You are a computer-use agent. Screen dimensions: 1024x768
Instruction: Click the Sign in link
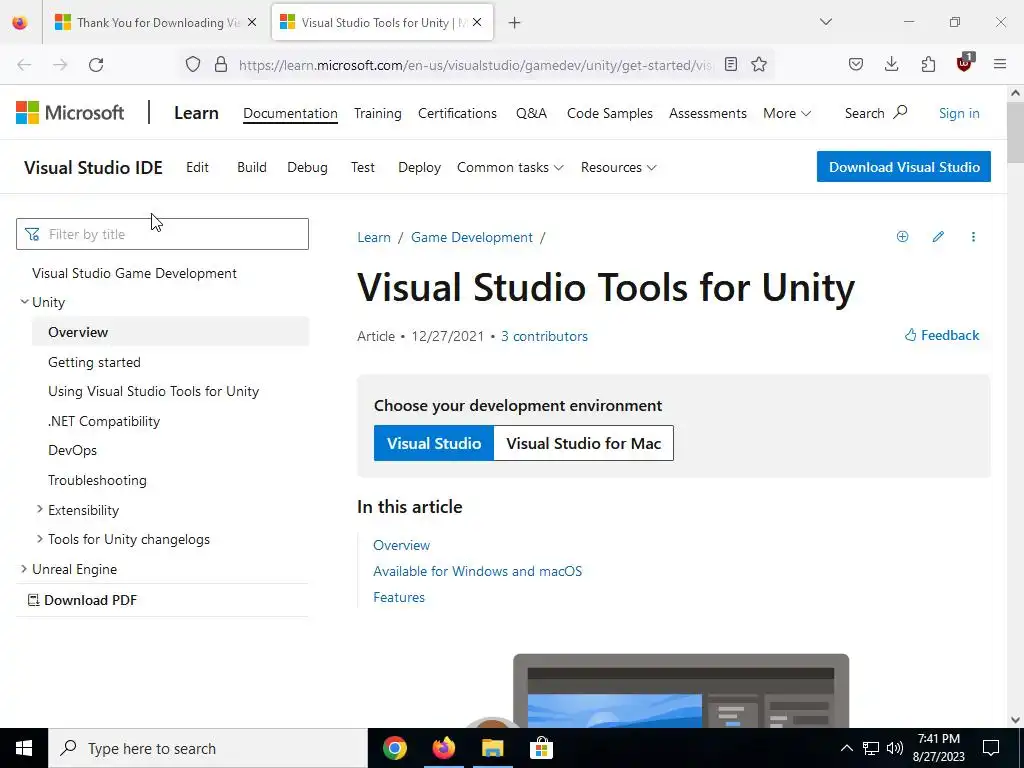pyautogui.click(x=959, y=113)
